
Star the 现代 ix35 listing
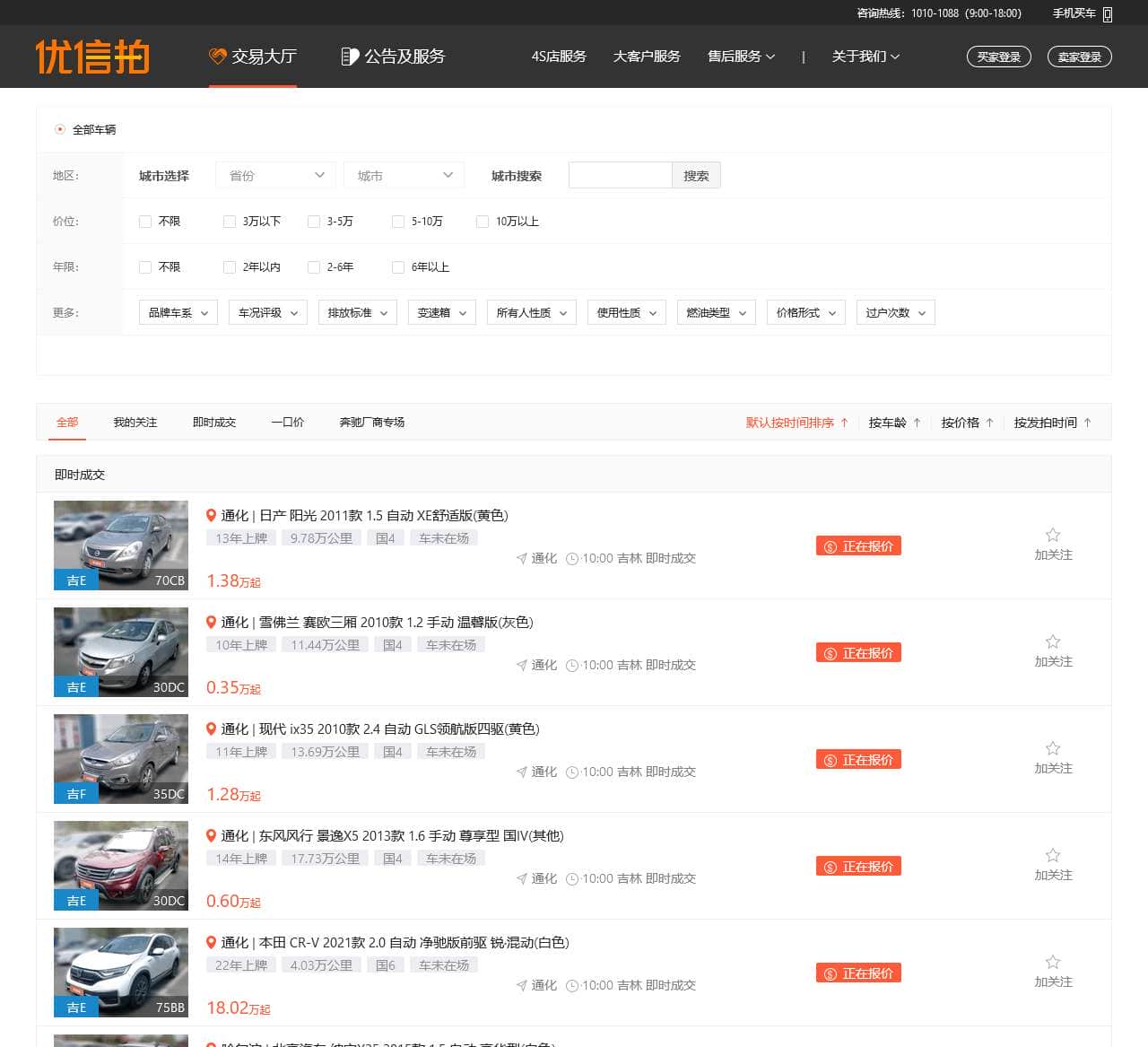[1053, 748]
